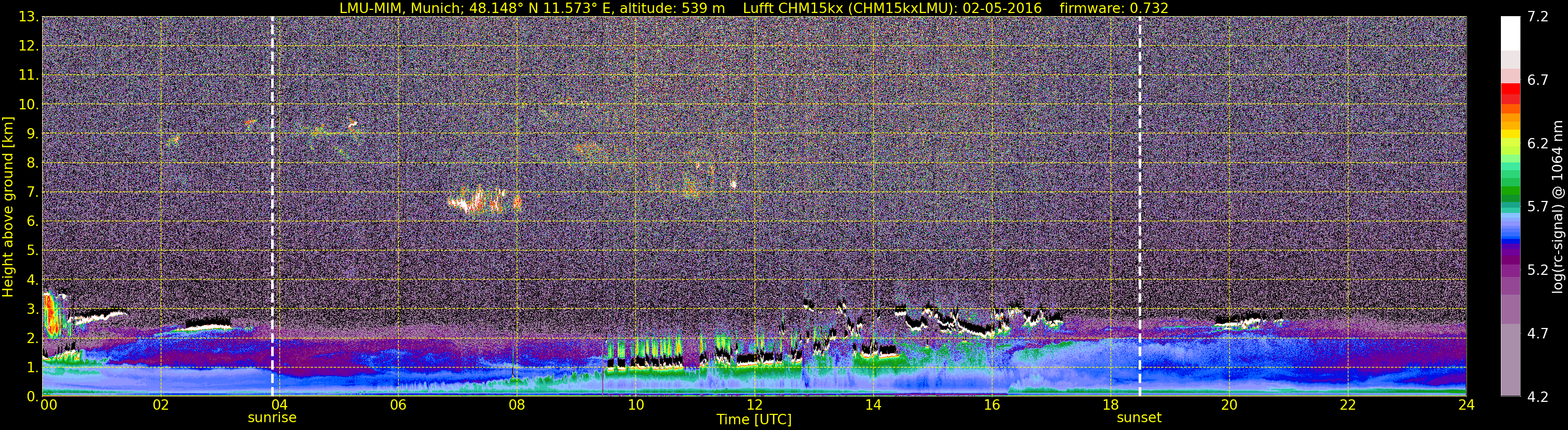
Task: Click the "9." height axis tick
Action: [32, 133]
